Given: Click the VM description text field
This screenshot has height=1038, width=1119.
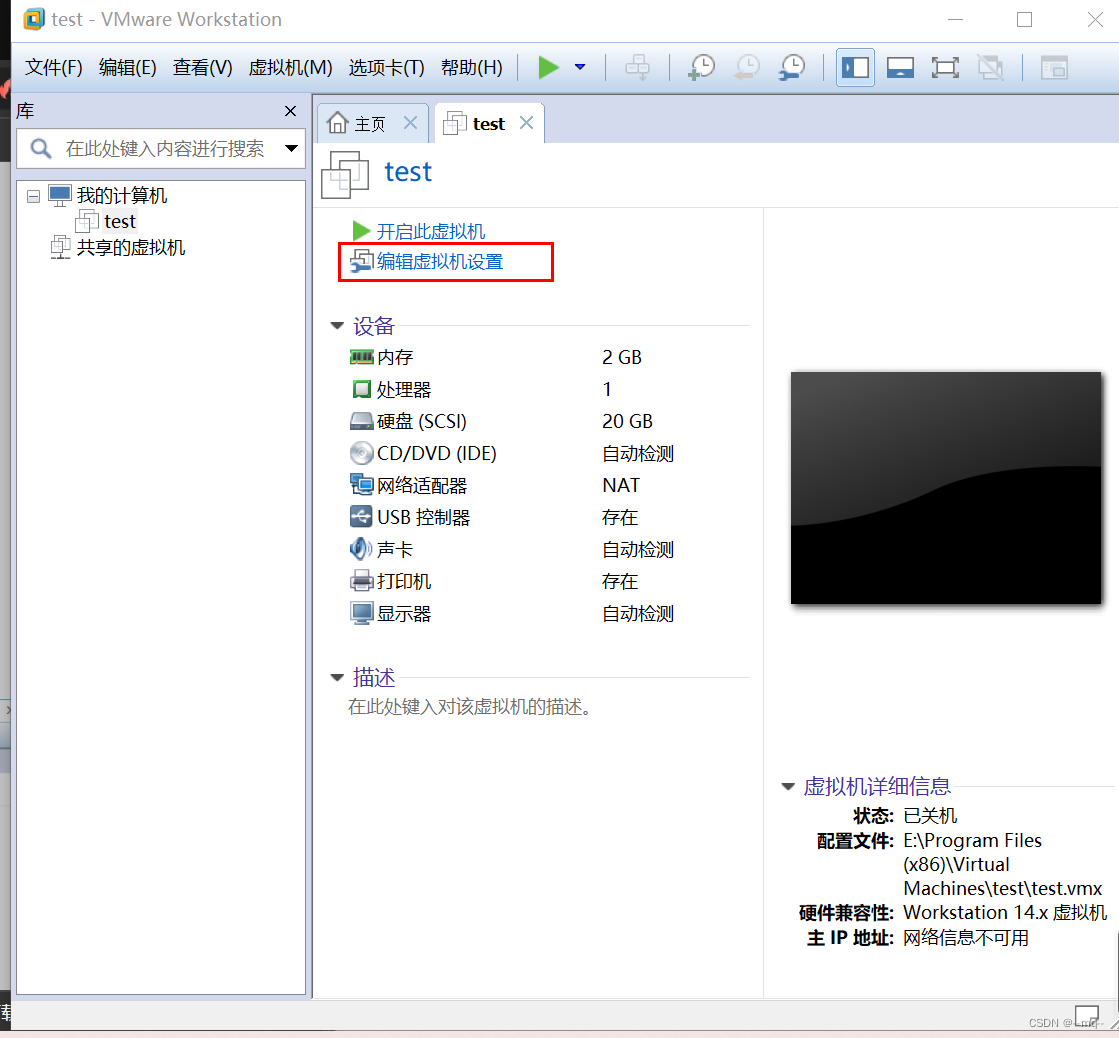Looking at the screenshot, I should [470, 707].
